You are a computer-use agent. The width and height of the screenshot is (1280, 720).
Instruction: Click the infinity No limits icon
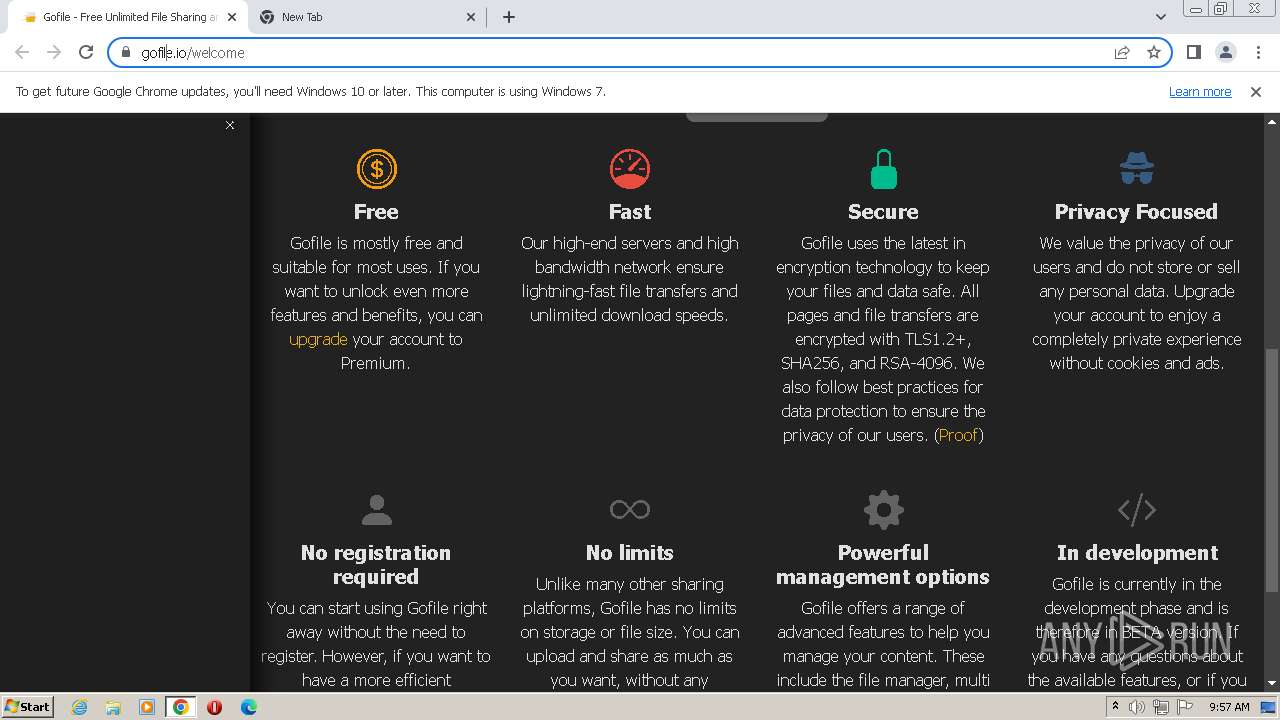(630, 510)
